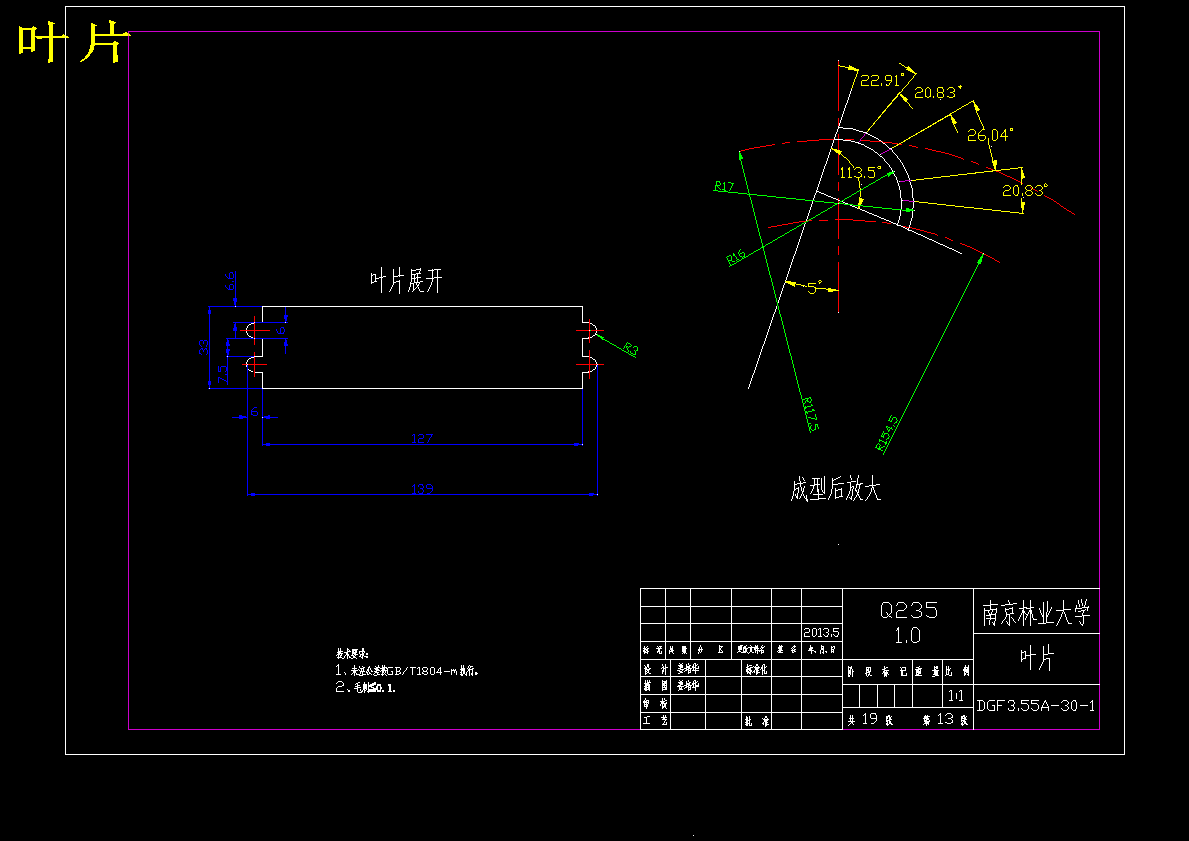1189x841 pixels.
Task: Click the 1:1 scale value
Action: point(955,695)
